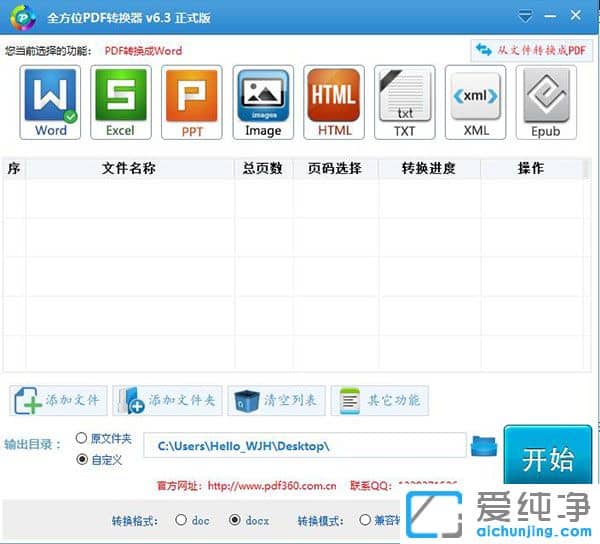Click the 文件名称 column header
600x544 pixels.
pyautogui.click(x=130, y=168)
